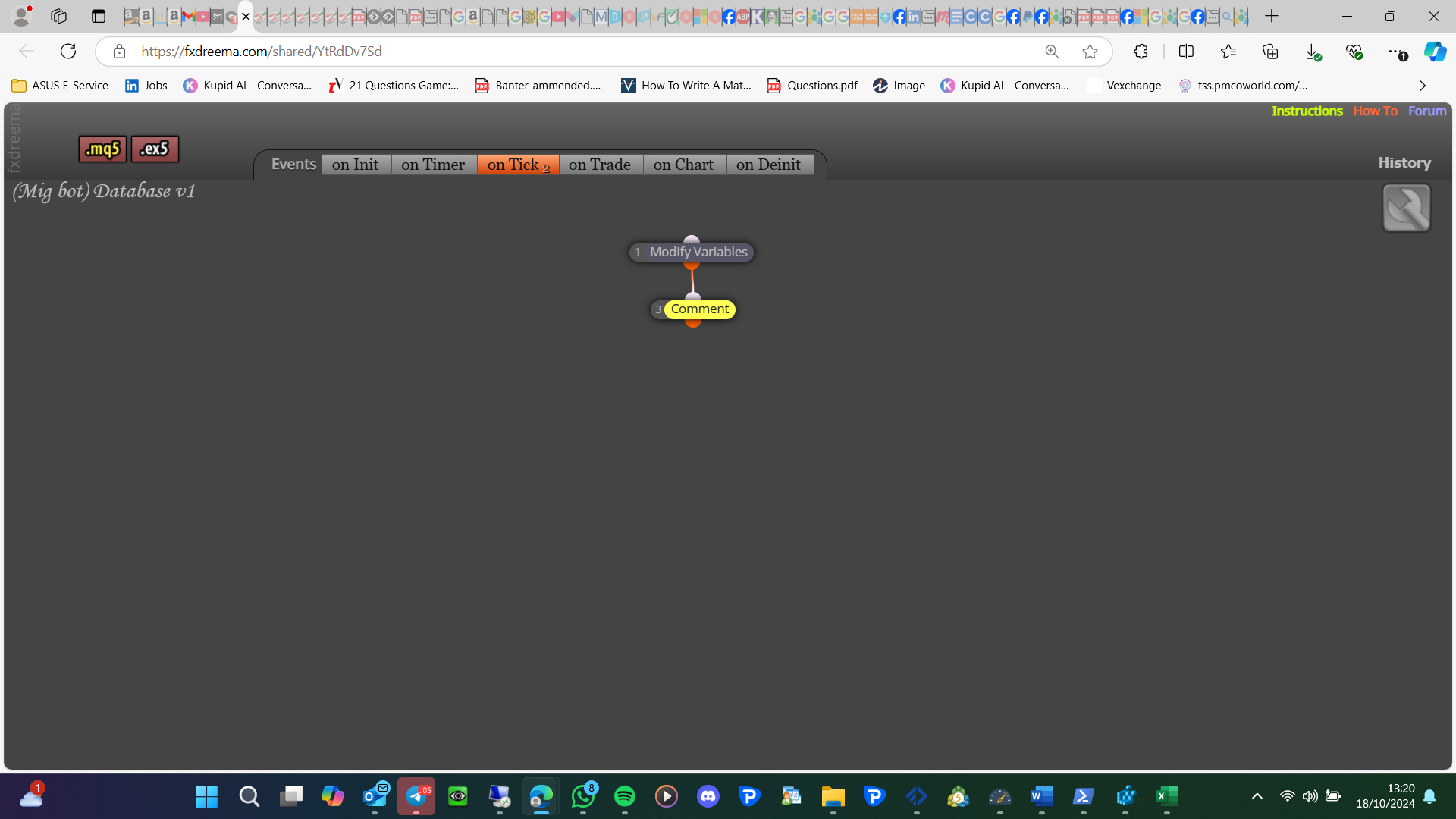Open the How To link
1456x819 pixels.
click(x=1375, y=111)
